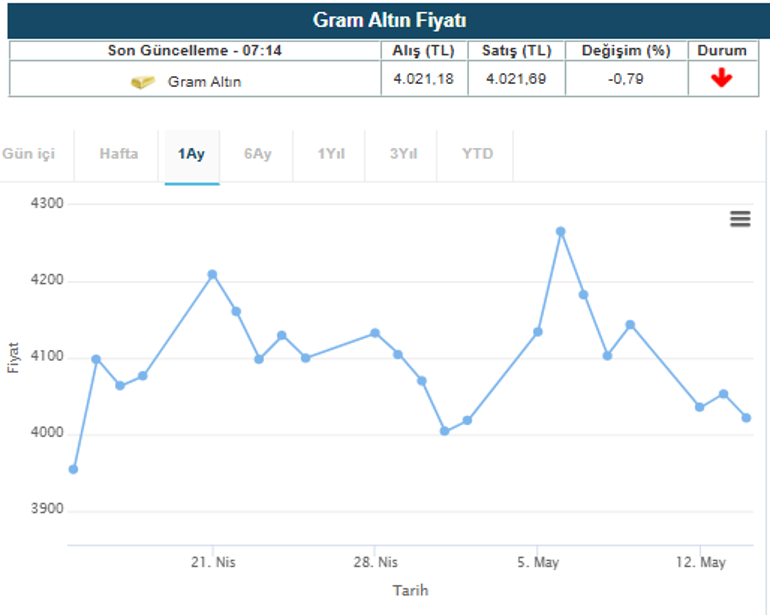This screenshot has width=770, height=615.
Task: Click the Gram Altın row label
Action: [x=204, y=81]
